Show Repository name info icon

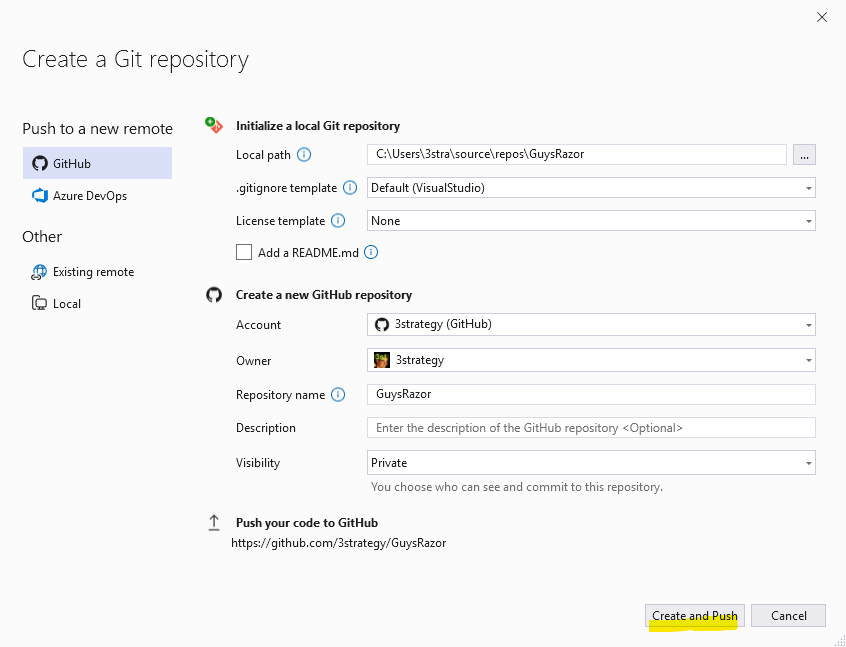338,394
